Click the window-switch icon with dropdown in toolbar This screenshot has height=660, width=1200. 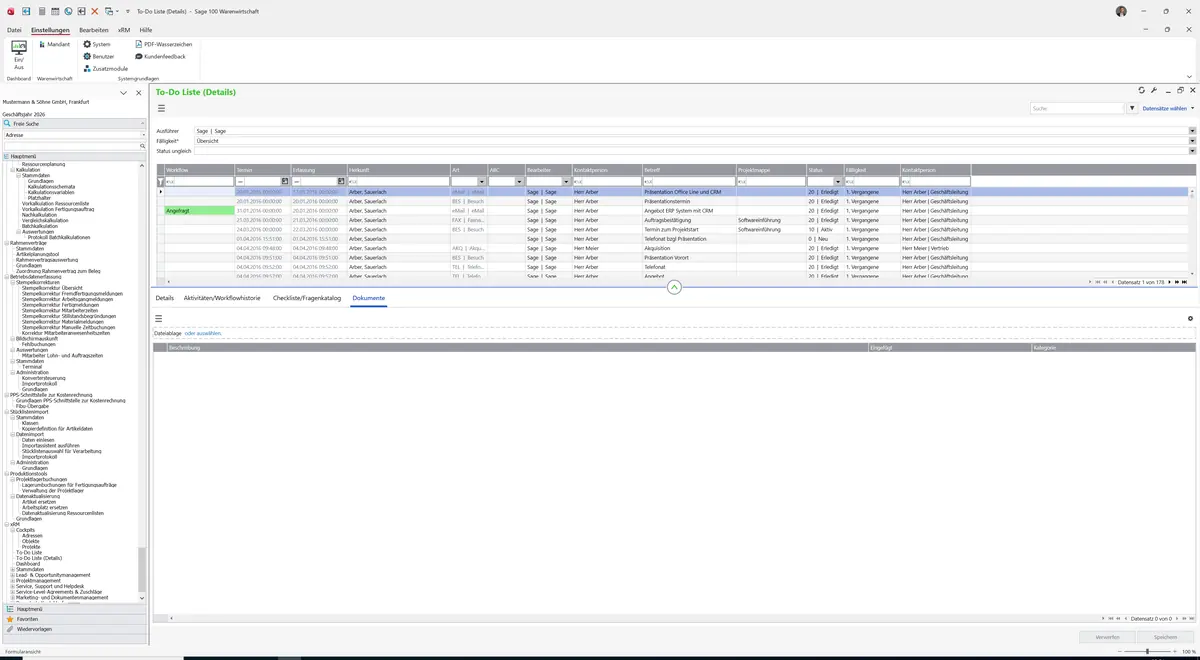click(x=110, y=11)
